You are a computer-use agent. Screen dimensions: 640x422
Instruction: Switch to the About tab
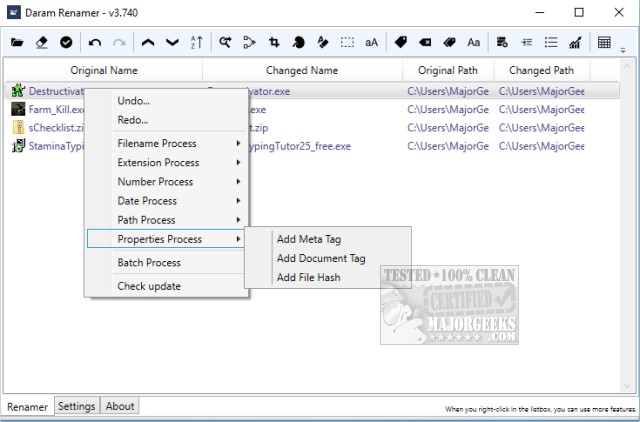[120, 406]
